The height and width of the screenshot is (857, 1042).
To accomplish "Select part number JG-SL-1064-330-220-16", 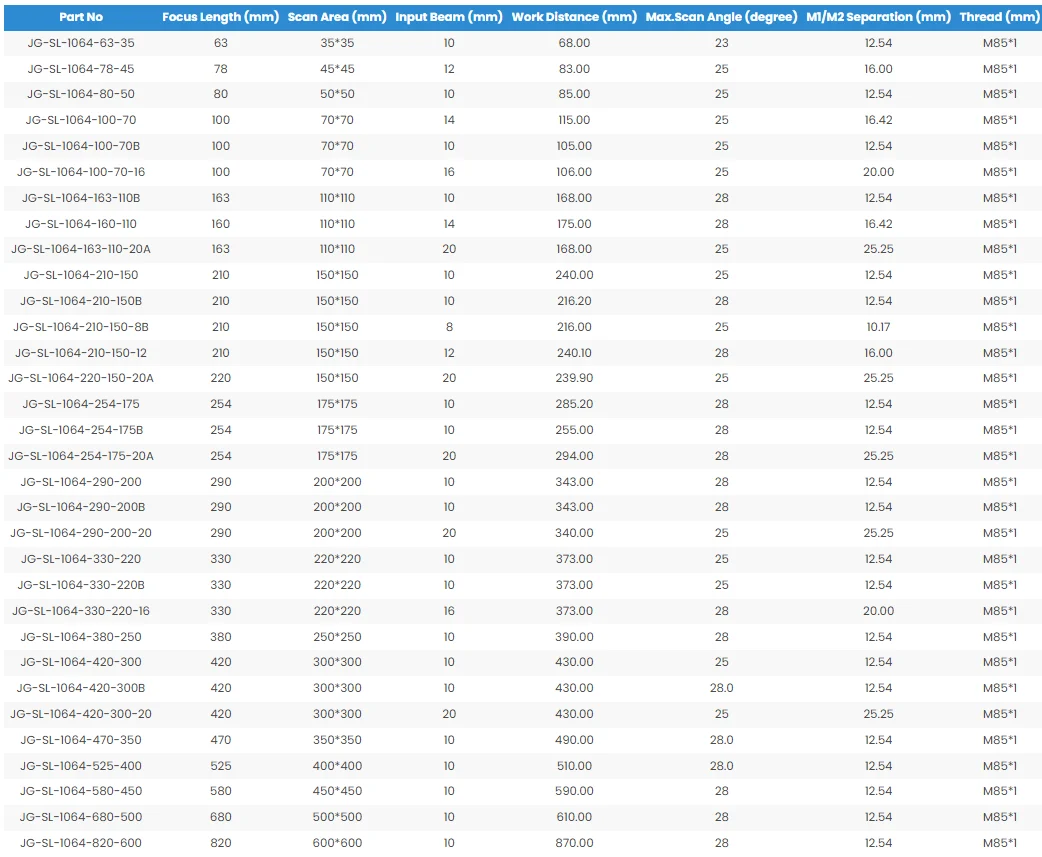I will click(x=81, y=611).
